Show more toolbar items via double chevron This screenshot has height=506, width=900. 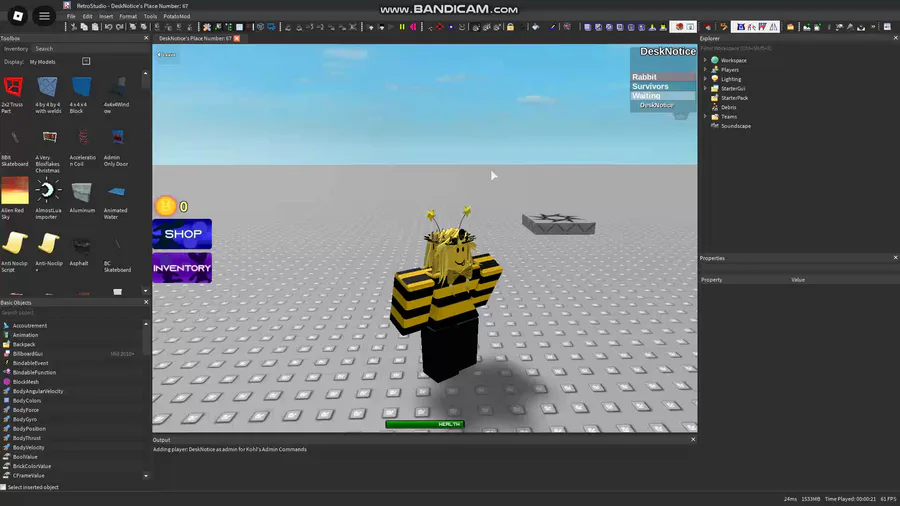tap(873, 26)
